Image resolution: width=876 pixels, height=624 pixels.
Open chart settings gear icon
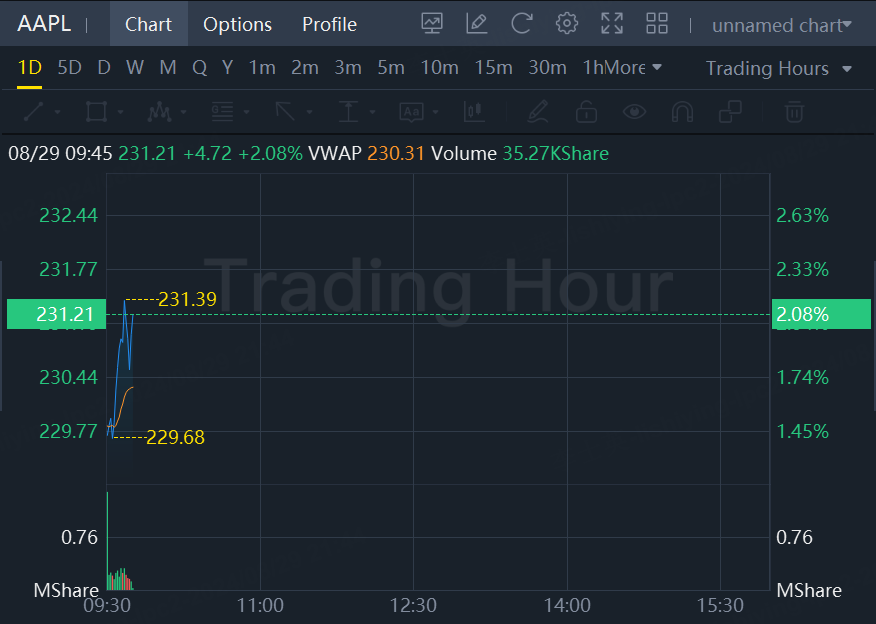567,24
